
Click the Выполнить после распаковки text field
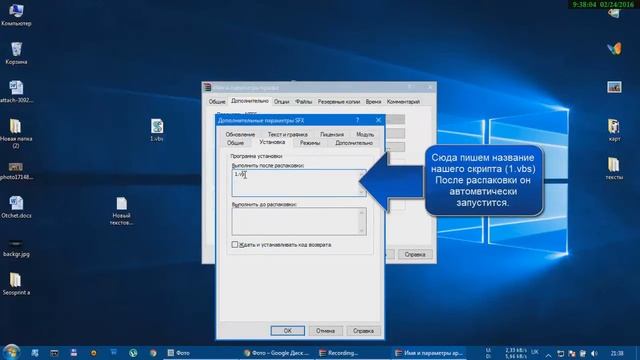tap(299, 183)
